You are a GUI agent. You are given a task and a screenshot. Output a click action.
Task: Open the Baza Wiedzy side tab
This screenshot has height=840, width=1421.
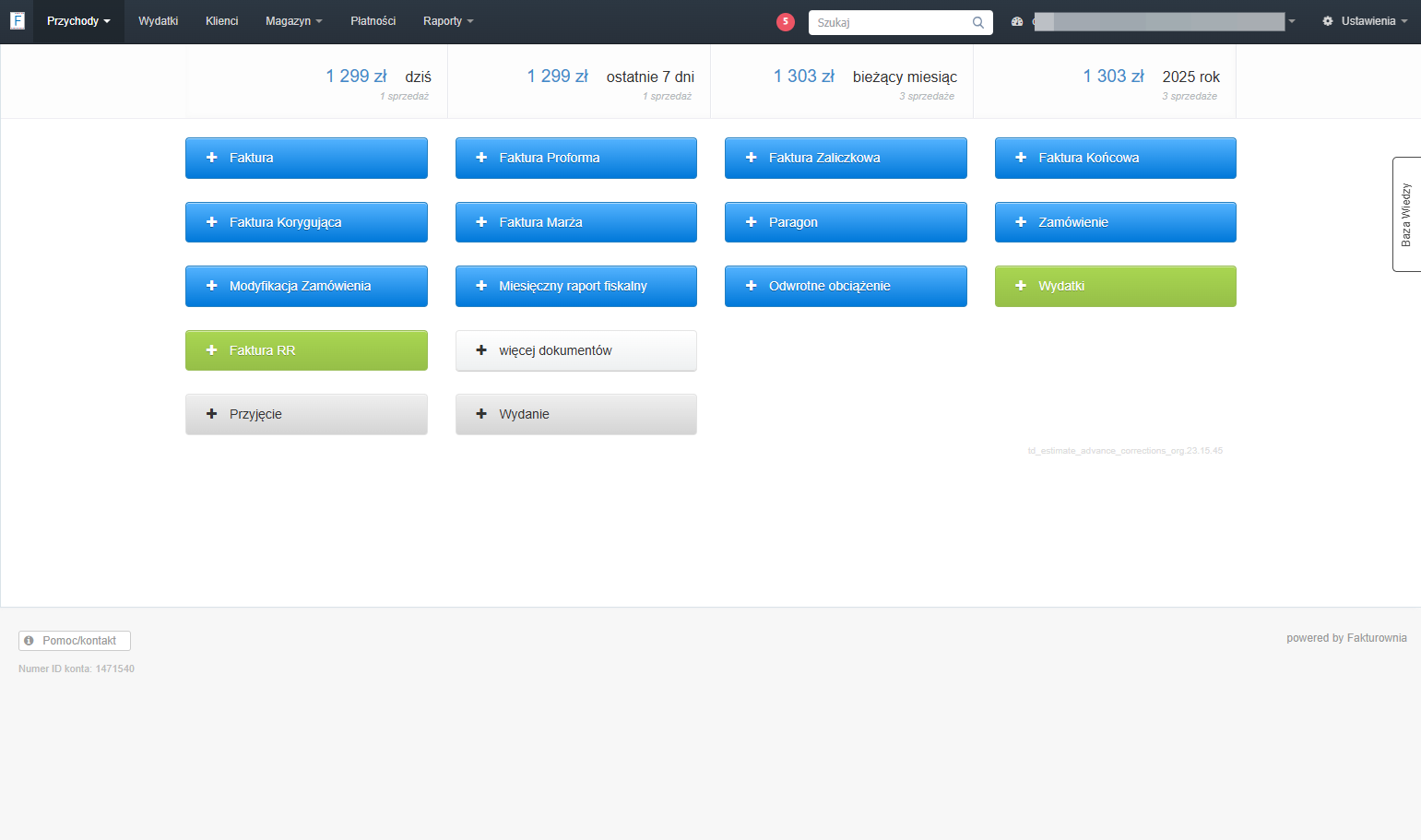[x=1406, y=214]
